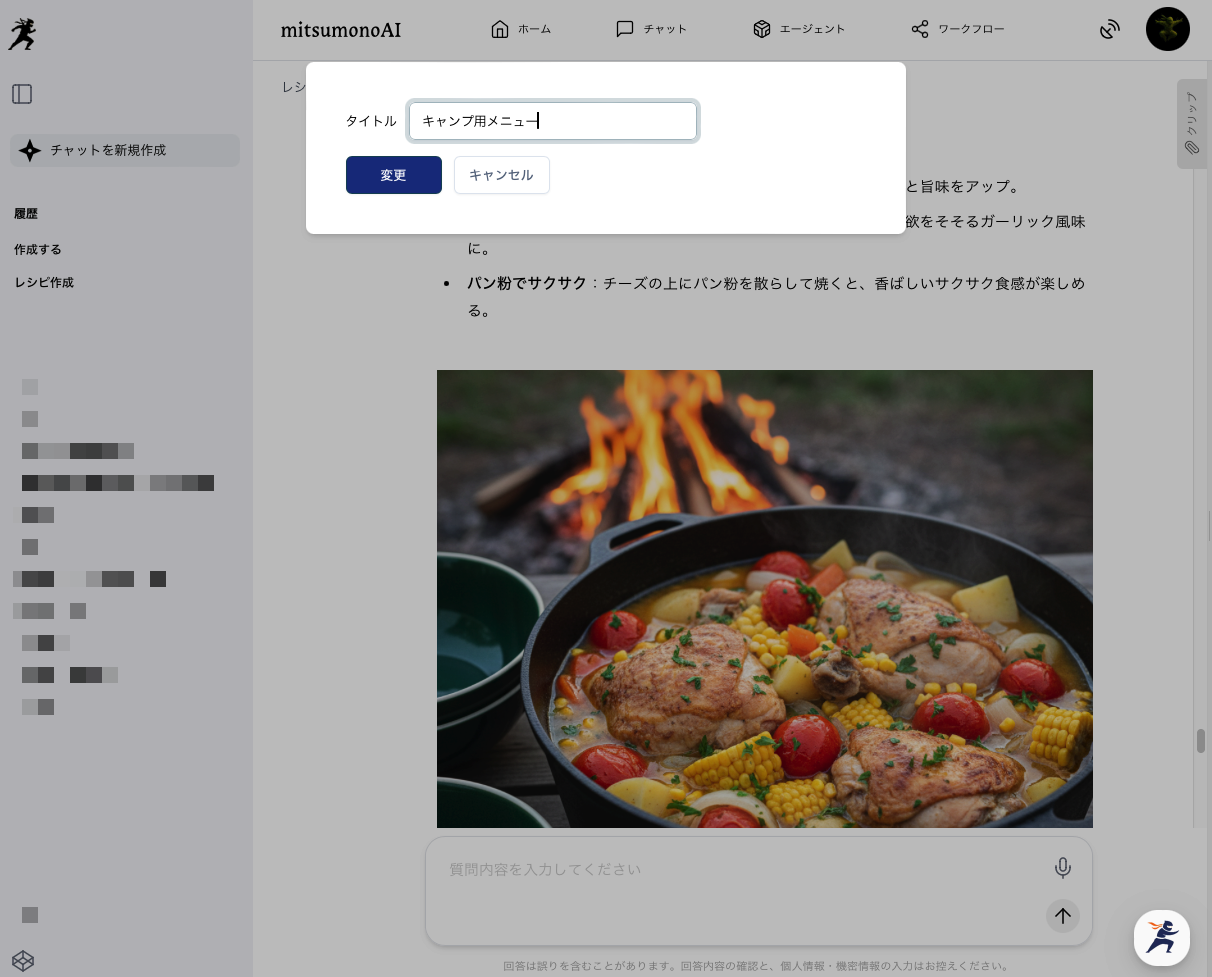Go to the ワークフロー tab
Screen dimensions: 1212x977
[x=957, y=29]
